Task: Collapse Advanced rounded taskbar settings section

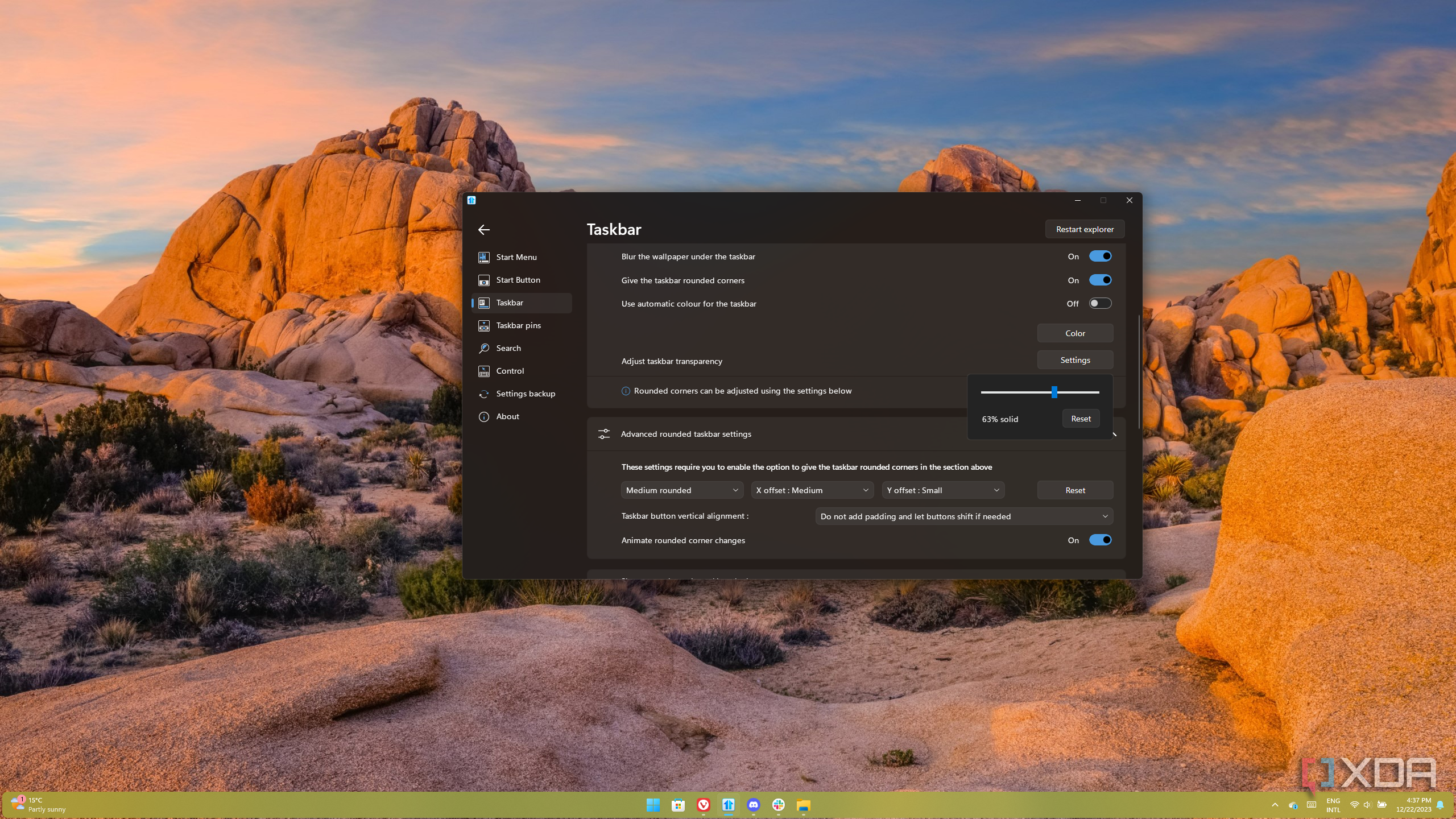Action: pos(1114,435)
